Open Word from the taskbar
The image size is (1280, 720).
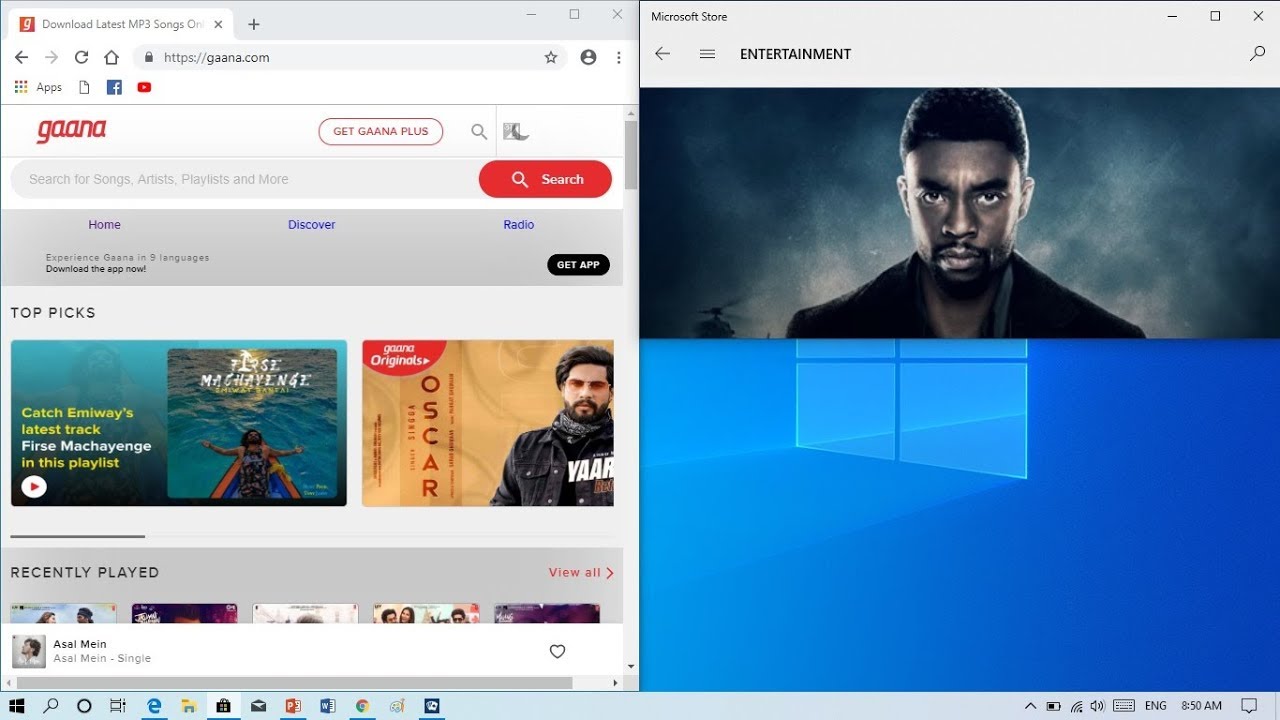(x=328, y=706)
